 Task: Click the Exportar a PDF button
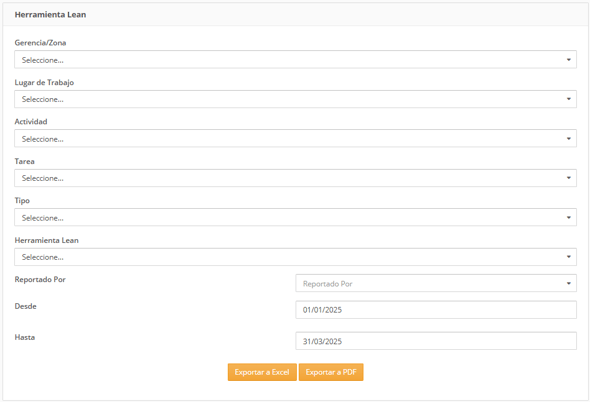tap(331, 372)
